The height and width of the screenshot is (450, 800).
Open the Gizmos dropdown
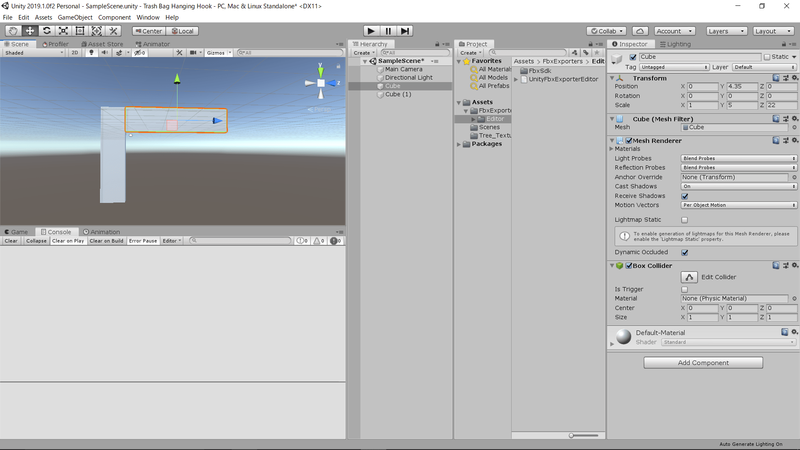point(218,53)
